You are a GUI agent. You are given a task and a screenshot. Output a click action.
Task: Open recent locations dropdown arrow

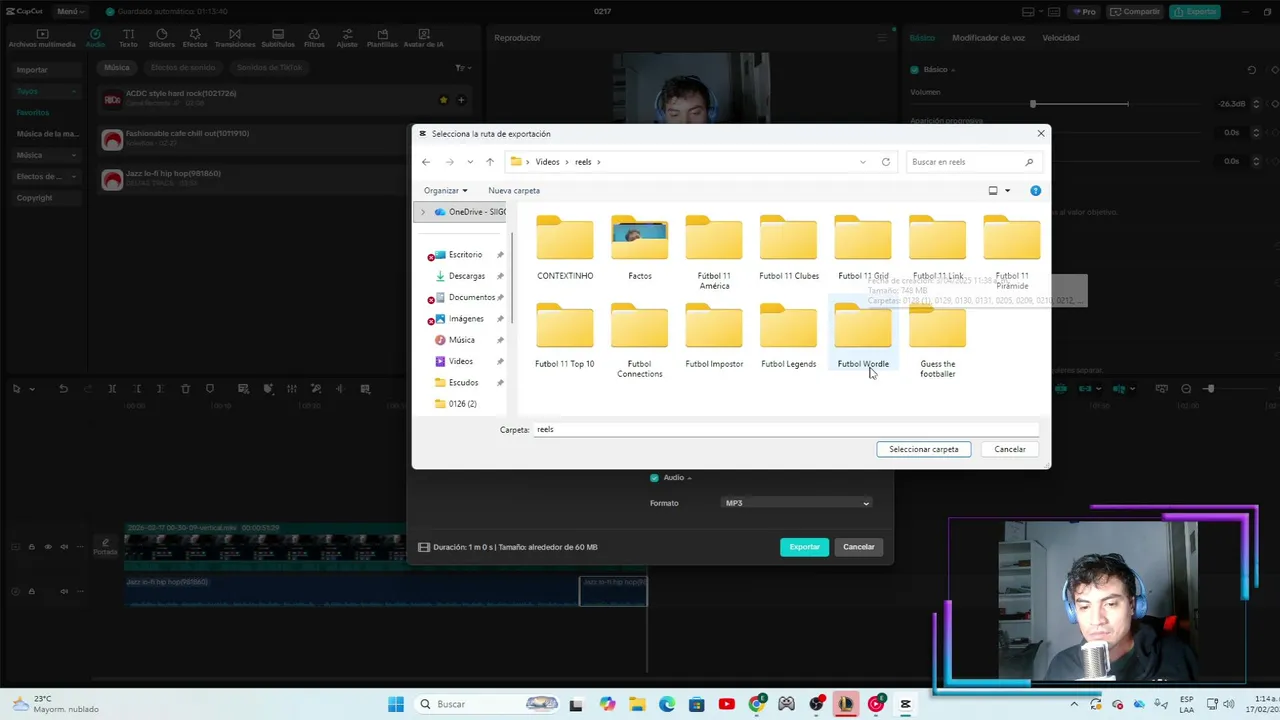click(470, 162)
